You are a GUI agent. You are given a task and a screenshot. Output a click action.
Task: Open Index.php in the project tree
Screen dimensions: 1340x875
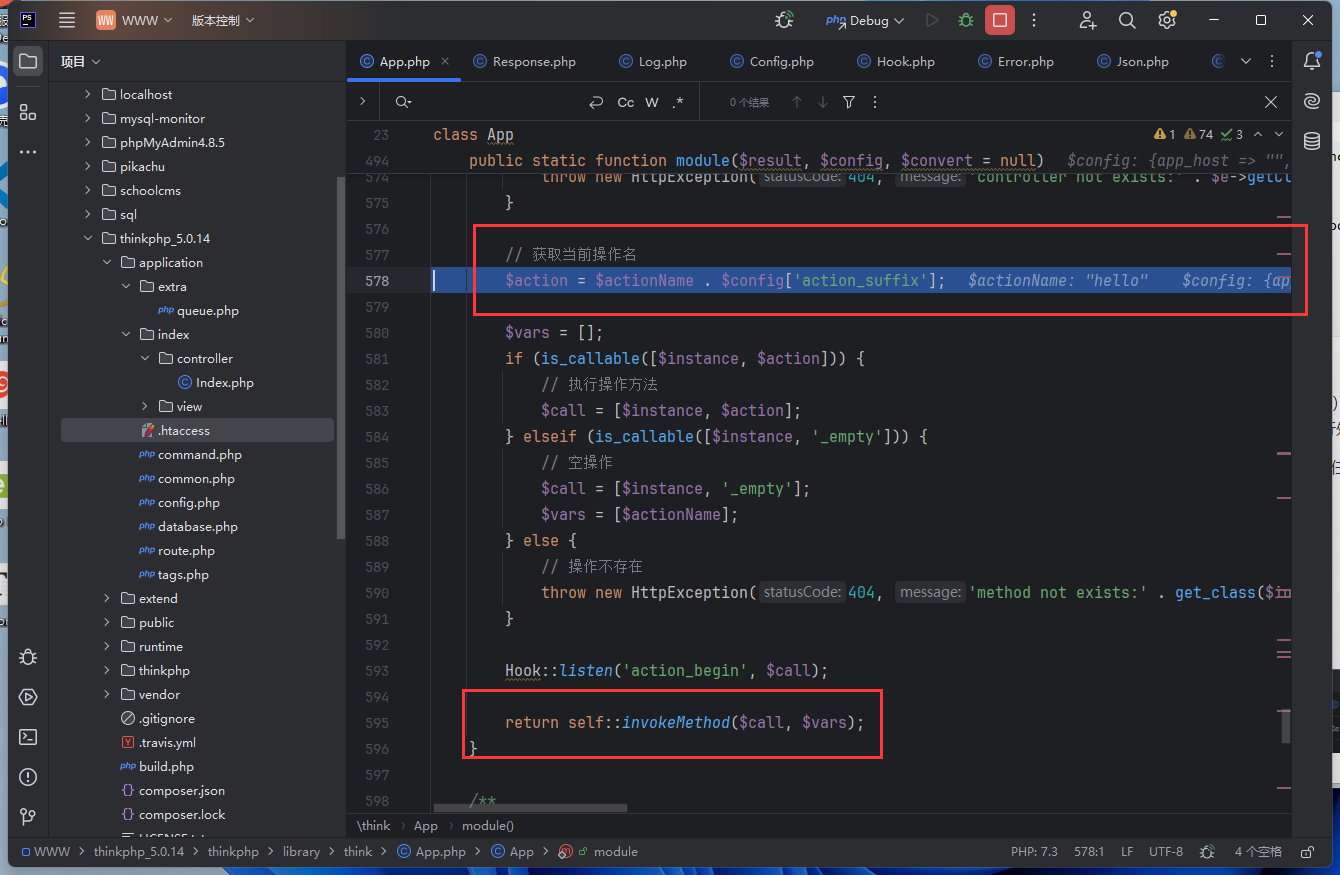tap(224, 382)
